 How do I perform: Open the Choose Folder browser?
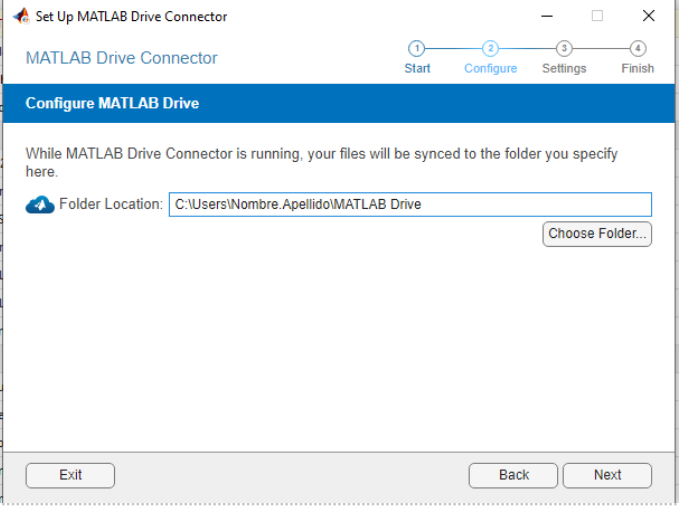(598, 234)
